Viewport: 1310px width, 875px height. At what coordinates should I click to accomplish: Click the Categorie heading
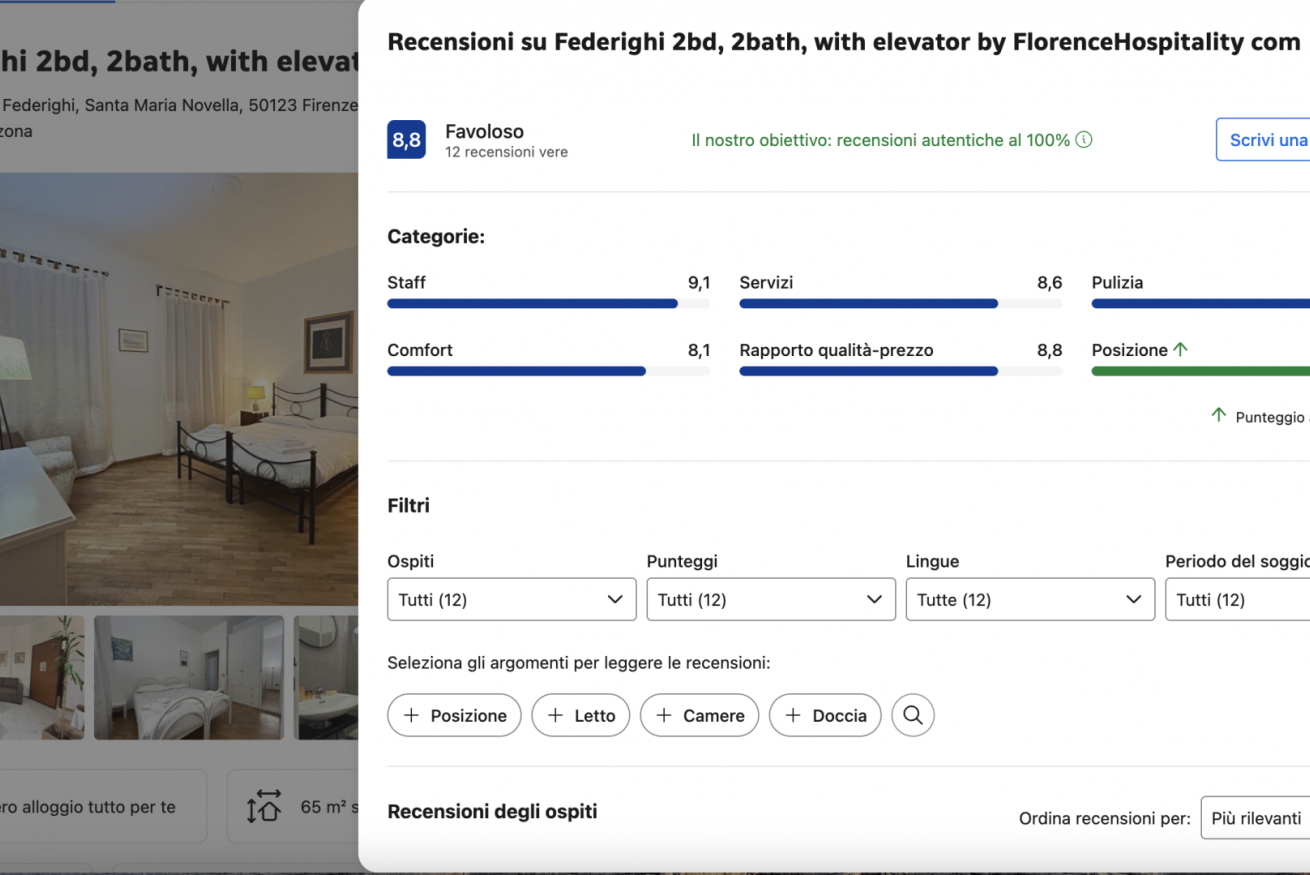tap(436, 237)
